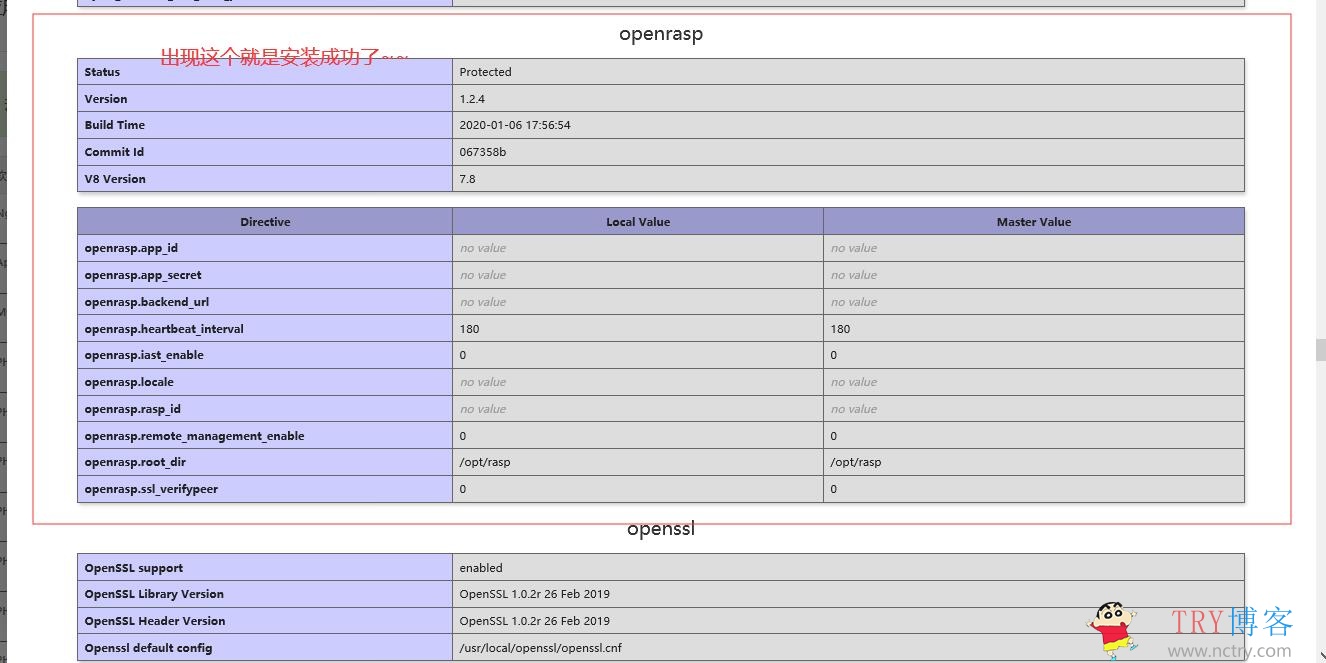Click master value of openrasp.ssl_verifypeer

[x=834, y=489]
